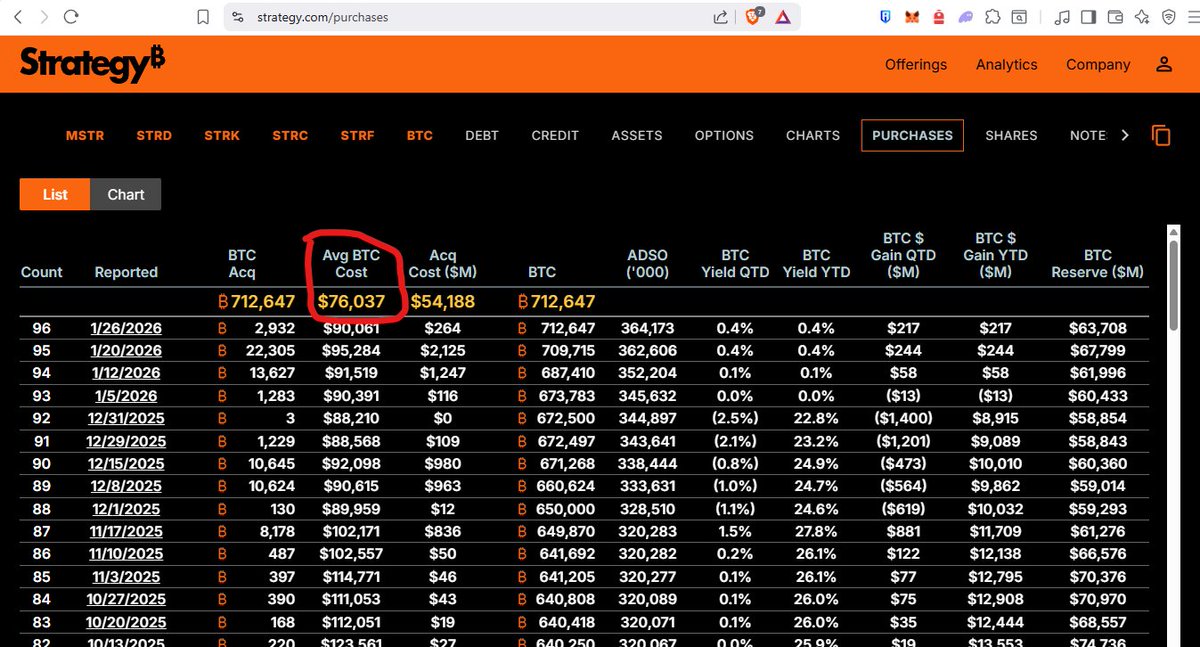Viewport: 1200px width, 647px height.
Task: Go to Strategy home via the logo
Action: [92, 63]
